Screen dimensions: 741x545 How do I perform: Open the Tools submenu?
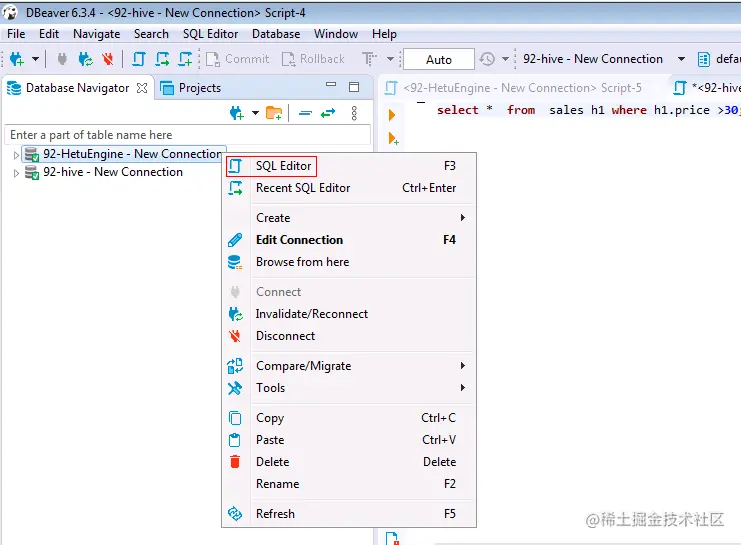click(x=349, y=388)
